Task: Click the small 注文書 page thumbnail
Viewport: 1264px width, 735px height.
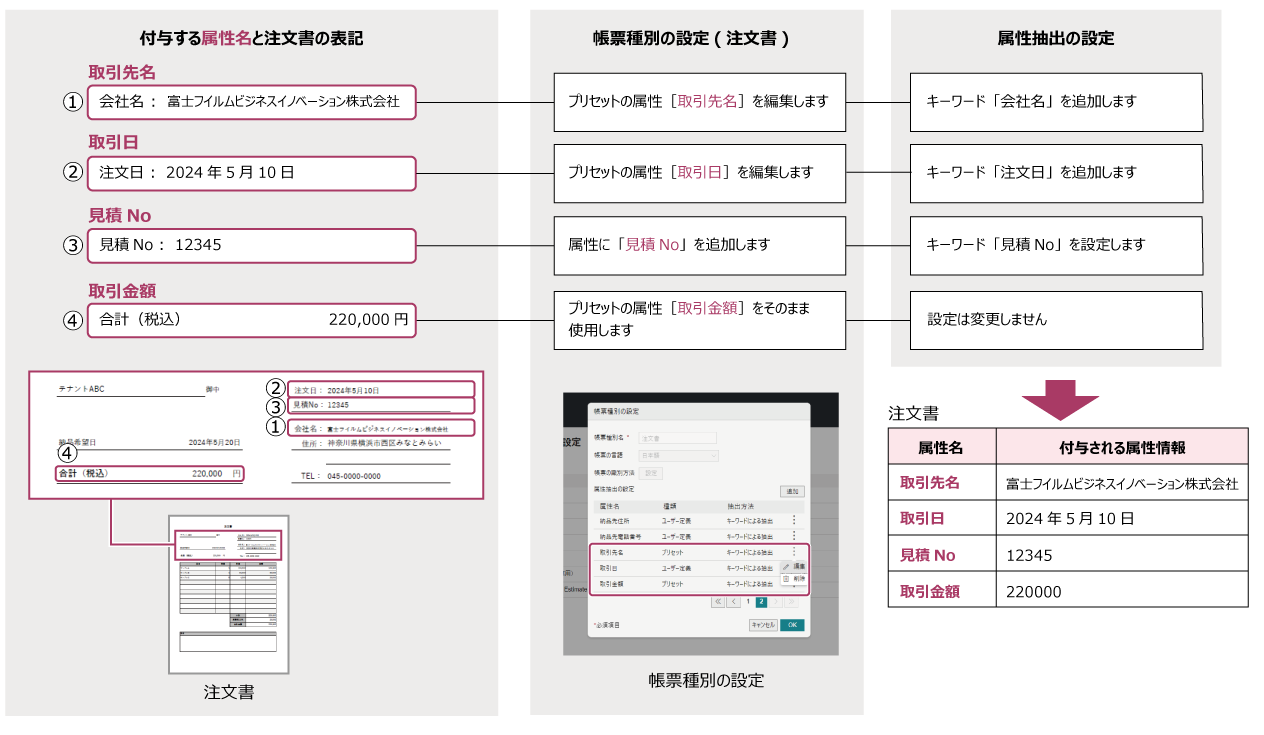Action: click(228, 595)
